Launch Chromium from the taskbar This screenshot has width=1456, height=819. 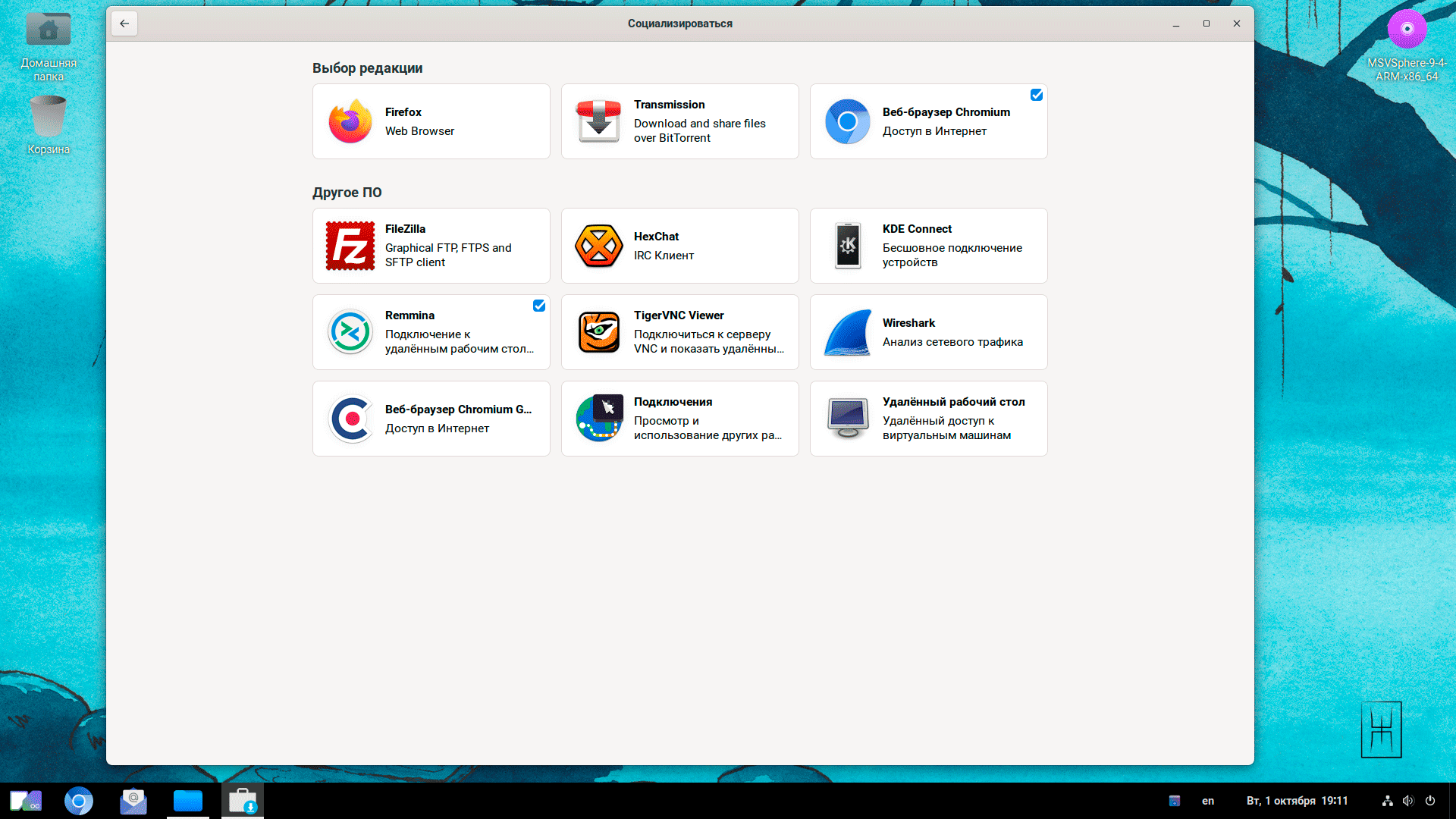click(79, 801)
